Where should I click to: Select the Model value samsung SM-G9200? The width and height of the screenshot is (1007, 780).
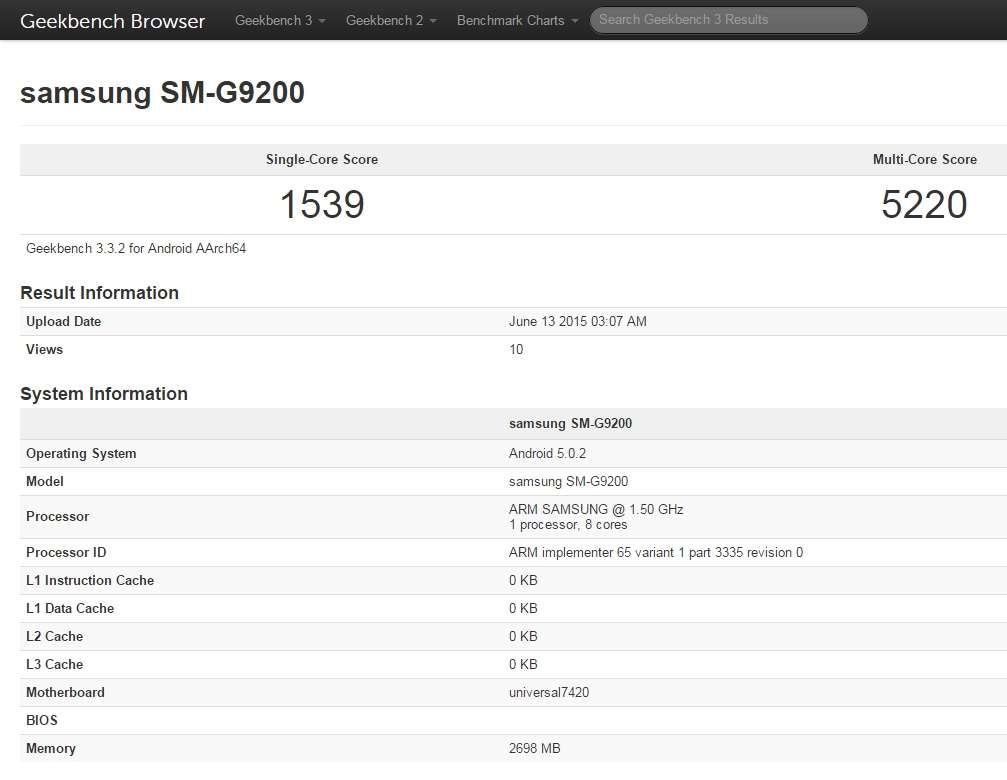coord(568,481)
